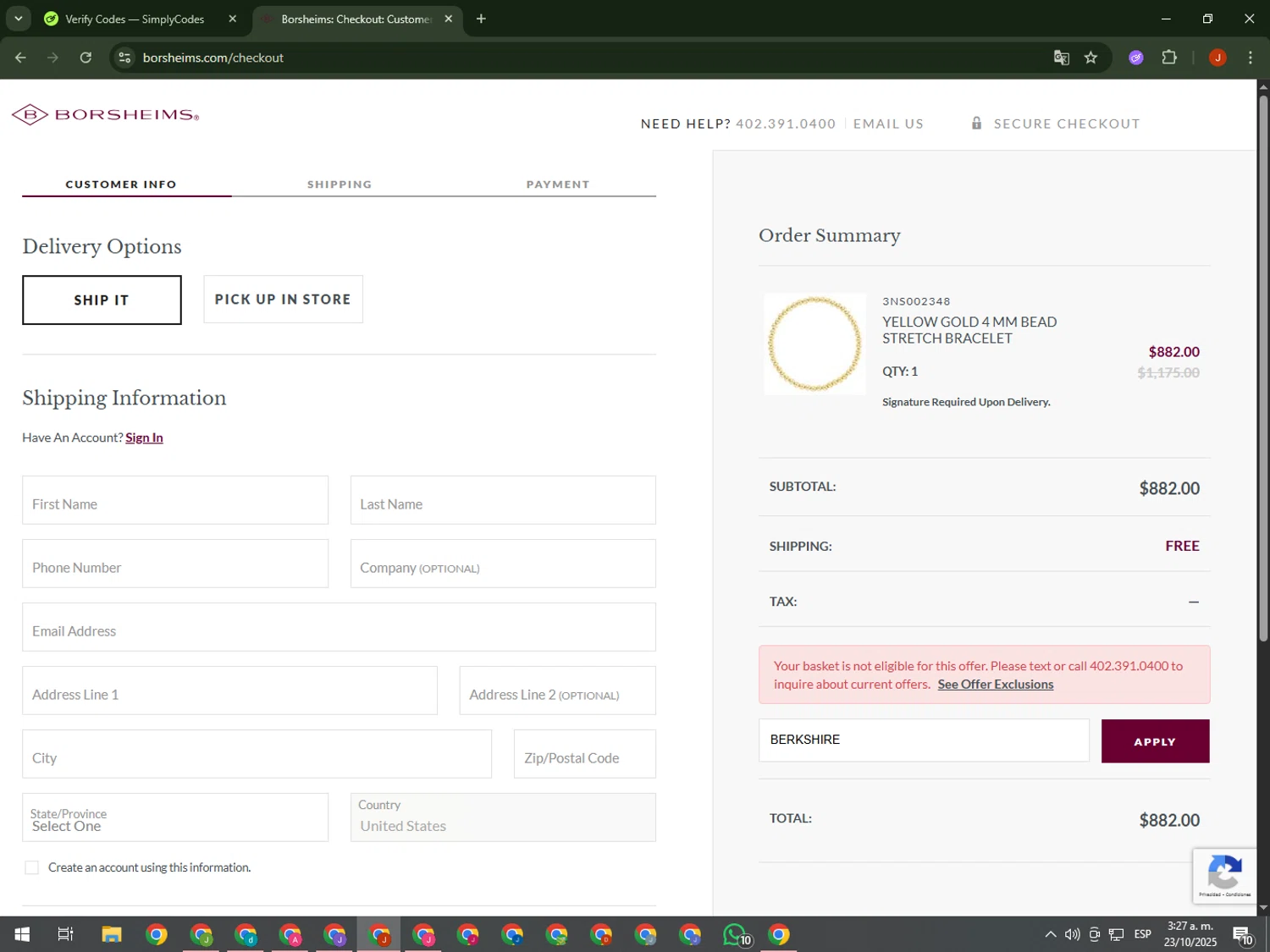The image size is (1270, 952).
Task: Click the promo code field containing BERKSHIRE
Action: 924,740
